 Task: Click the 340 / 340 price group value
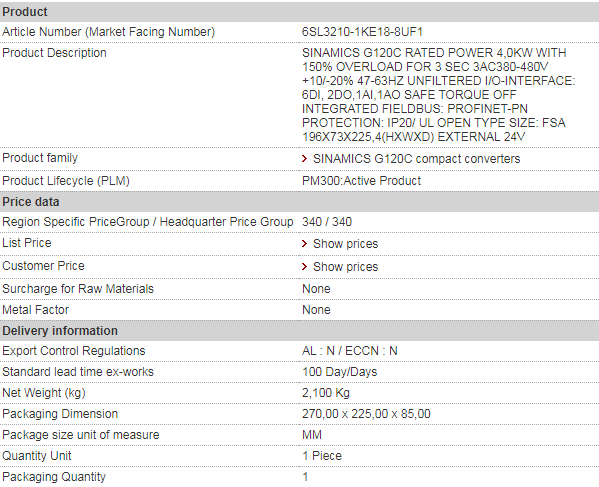click(x=327, y=222)
